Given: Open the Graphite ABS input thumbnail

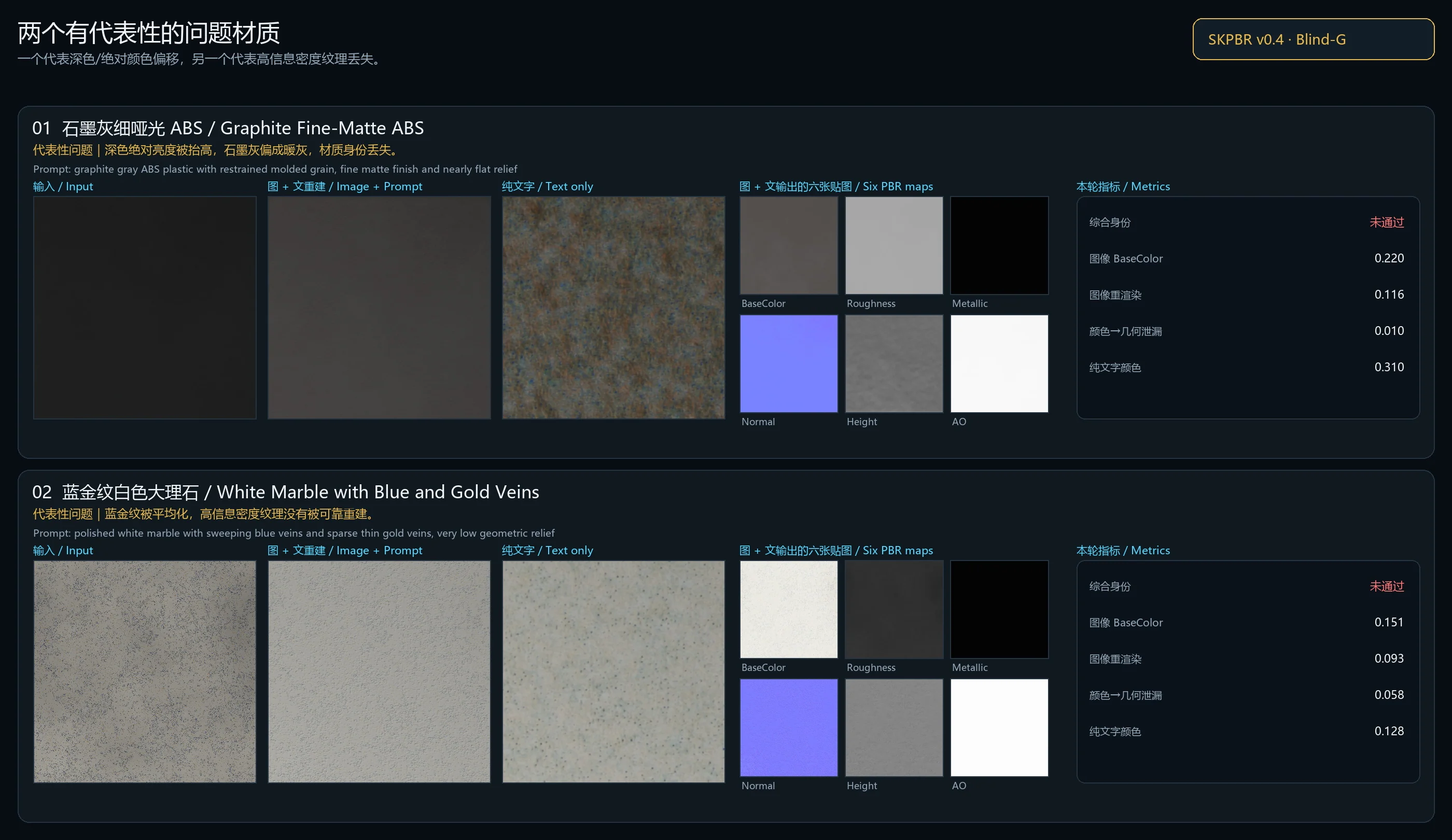Looking at the screenshot, I should pyautogui.click(x=145, y=307).
